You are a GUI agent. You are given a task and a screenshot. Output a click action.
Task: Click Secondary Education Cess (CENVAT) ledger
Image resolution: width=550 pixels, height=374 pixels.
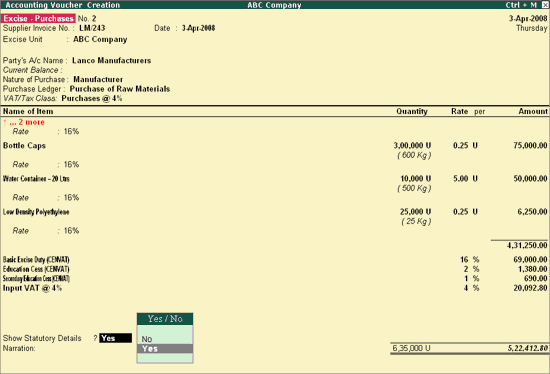click(x=36, y=279)
